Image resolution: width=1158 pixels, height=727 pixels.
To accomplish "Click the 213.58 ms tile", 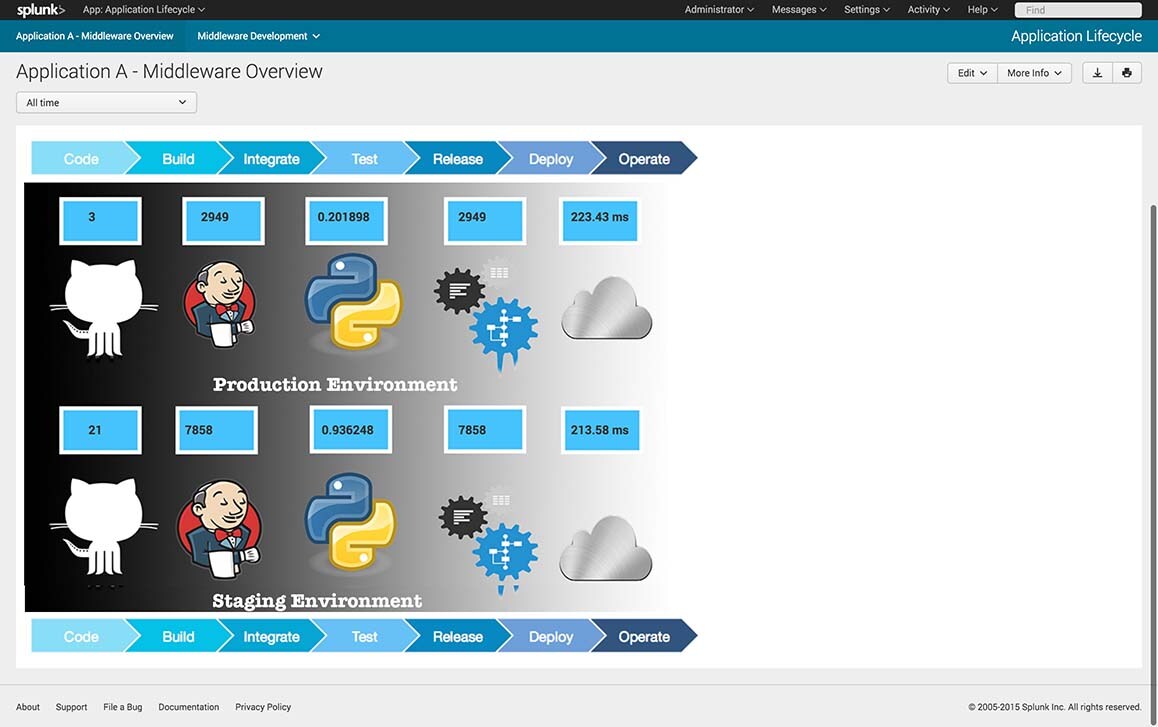I will [600, 430].
